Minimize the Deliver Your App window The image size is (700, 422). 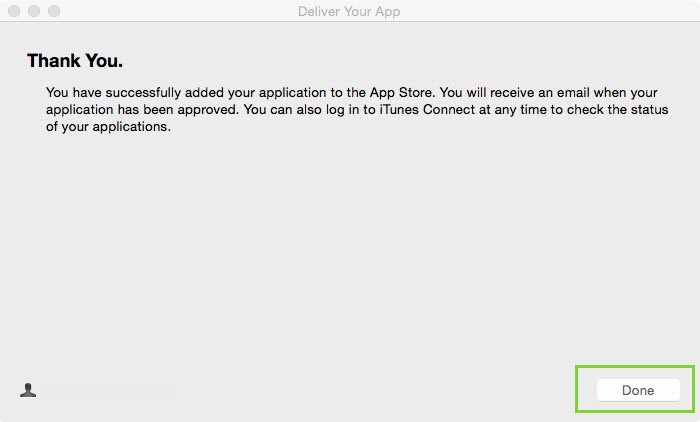[34, 11]
